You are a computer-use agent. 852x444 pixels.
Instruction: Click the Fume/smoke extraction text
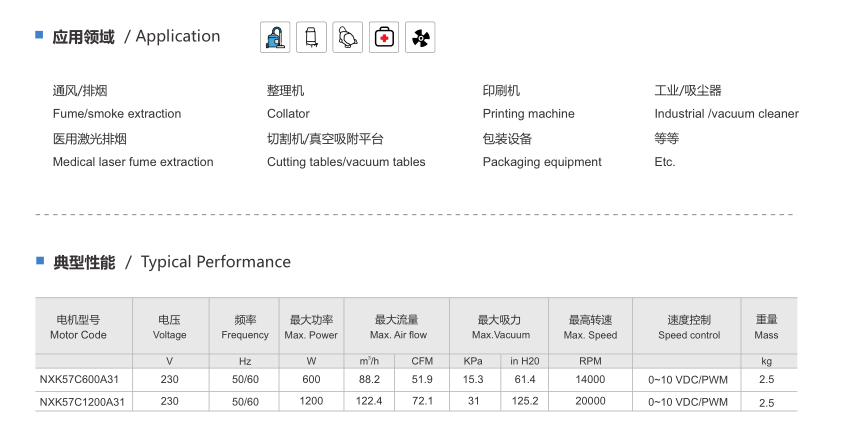pyautogui.click(x=117, y=114)
